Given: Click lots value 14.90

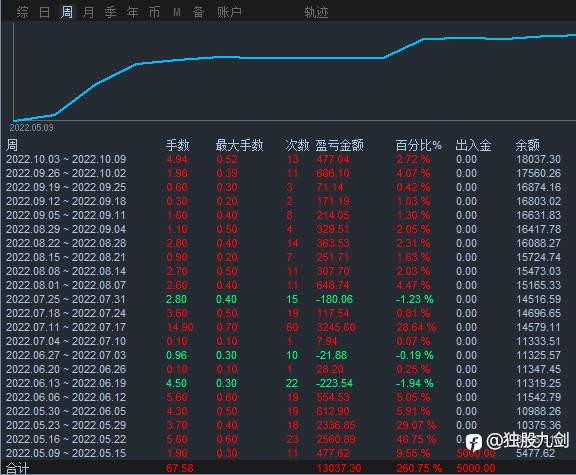Looking at the screenshot, I should pos(180,327).
